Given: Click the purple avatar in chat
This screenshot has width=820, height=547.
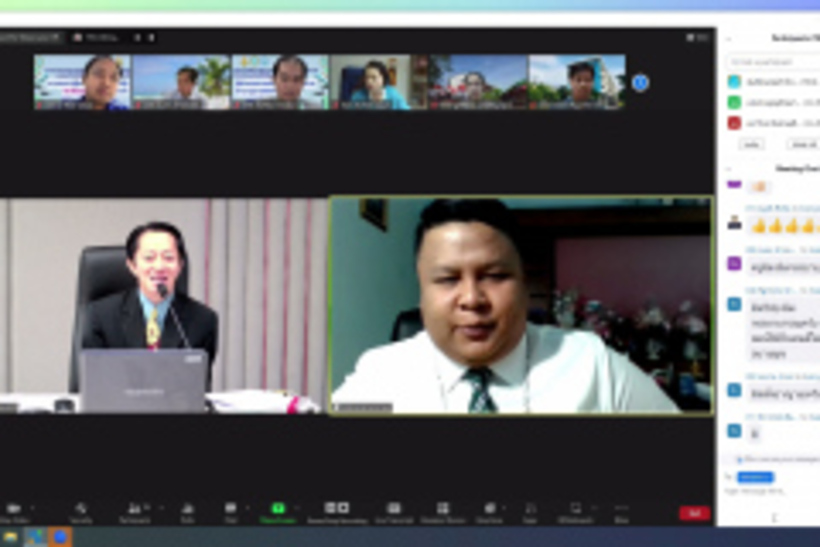Looking at the screenshot, I should click(x=734, y=263).
